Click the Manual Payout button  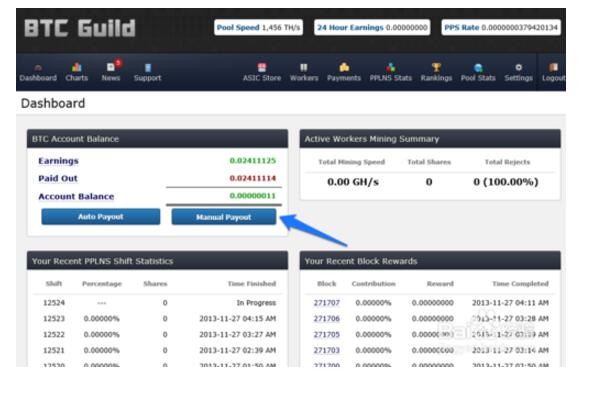(x=224, y=217)
